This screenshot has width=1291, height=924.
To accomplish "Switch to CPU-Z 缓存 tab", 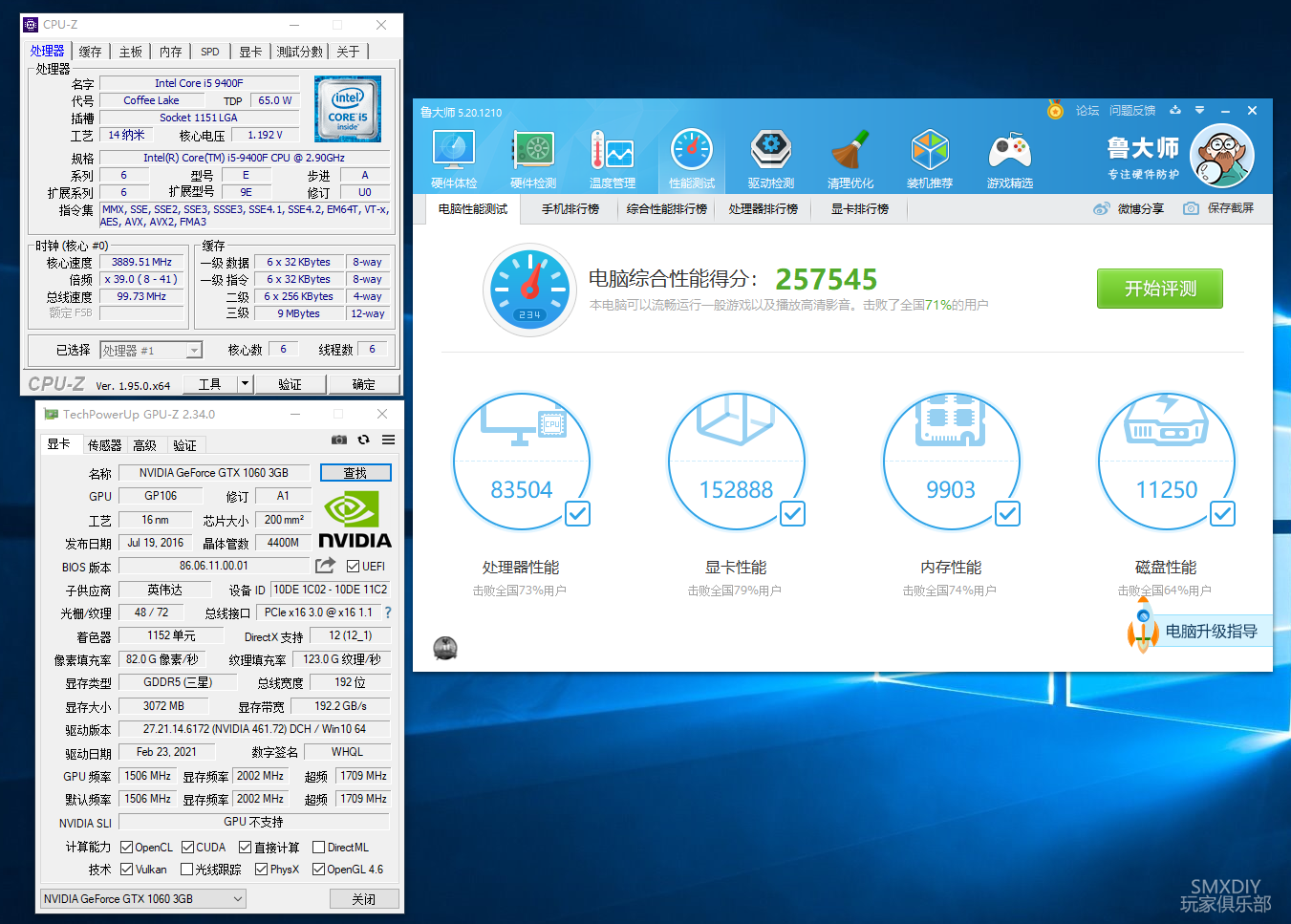I will pyautogui.click(x=91, y=52).
